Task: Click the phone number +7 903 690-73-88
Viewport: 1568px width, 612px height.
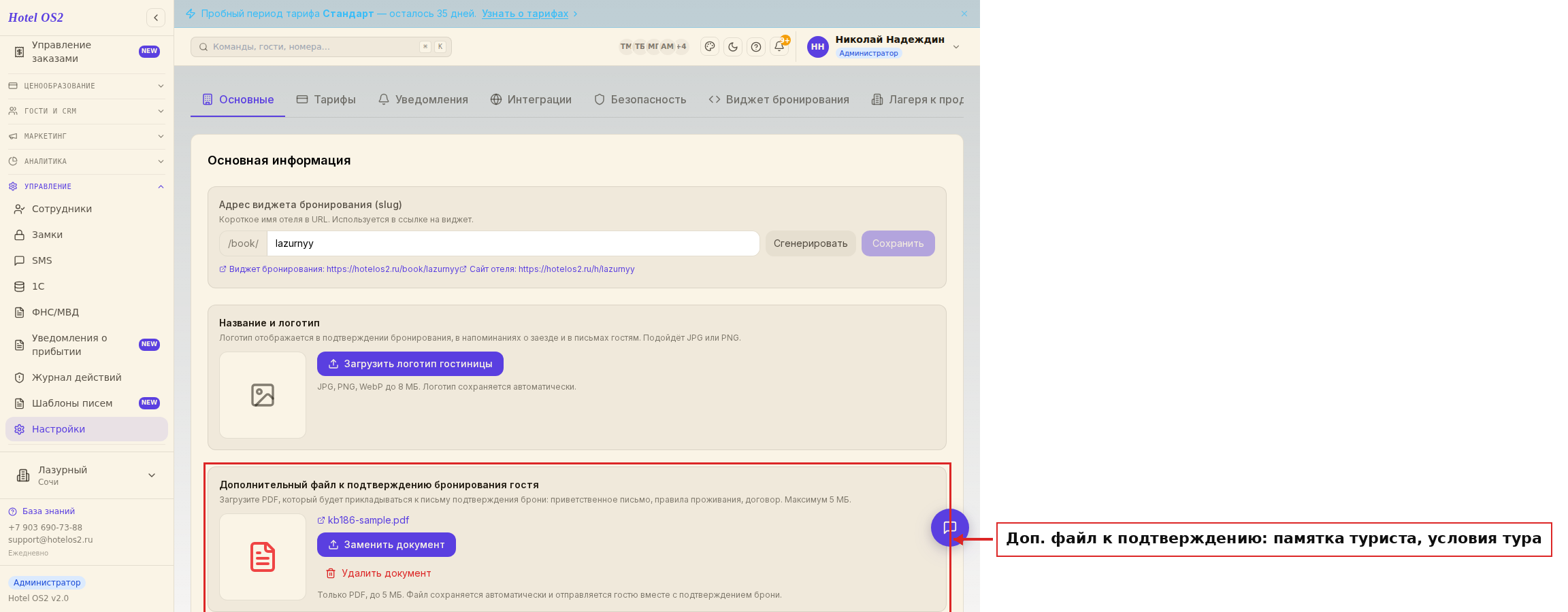Action: 45,528
